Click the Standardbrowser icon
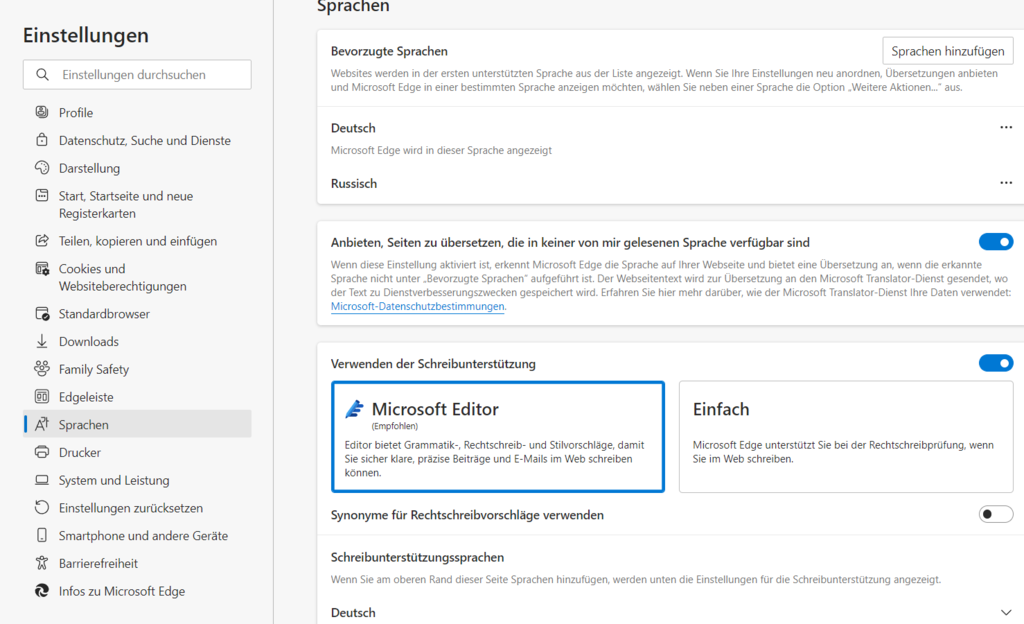Screen dimensions: 1024x624 point(42,313)
